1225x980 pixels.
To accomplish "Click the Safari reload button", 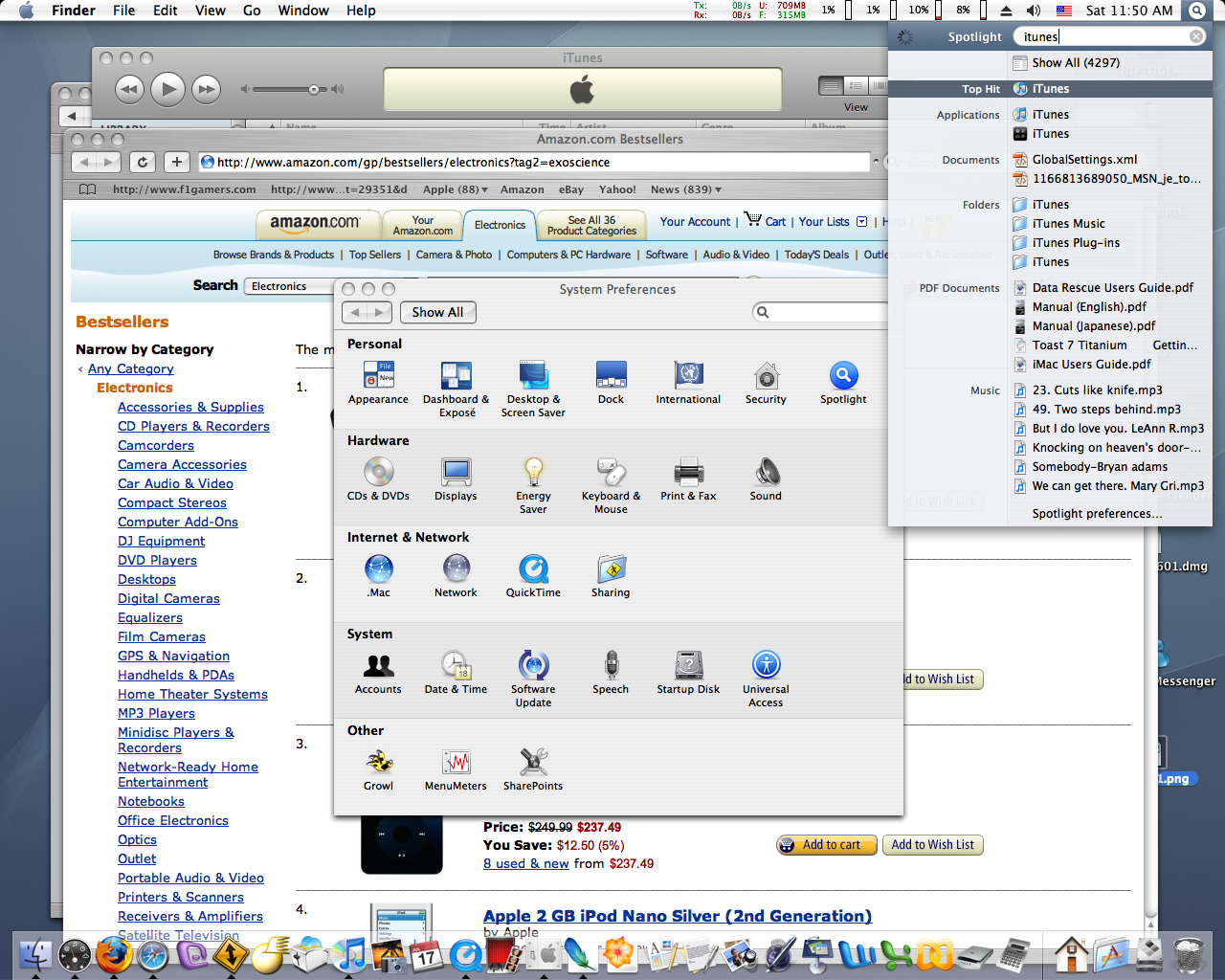I will tap(142, 162).
